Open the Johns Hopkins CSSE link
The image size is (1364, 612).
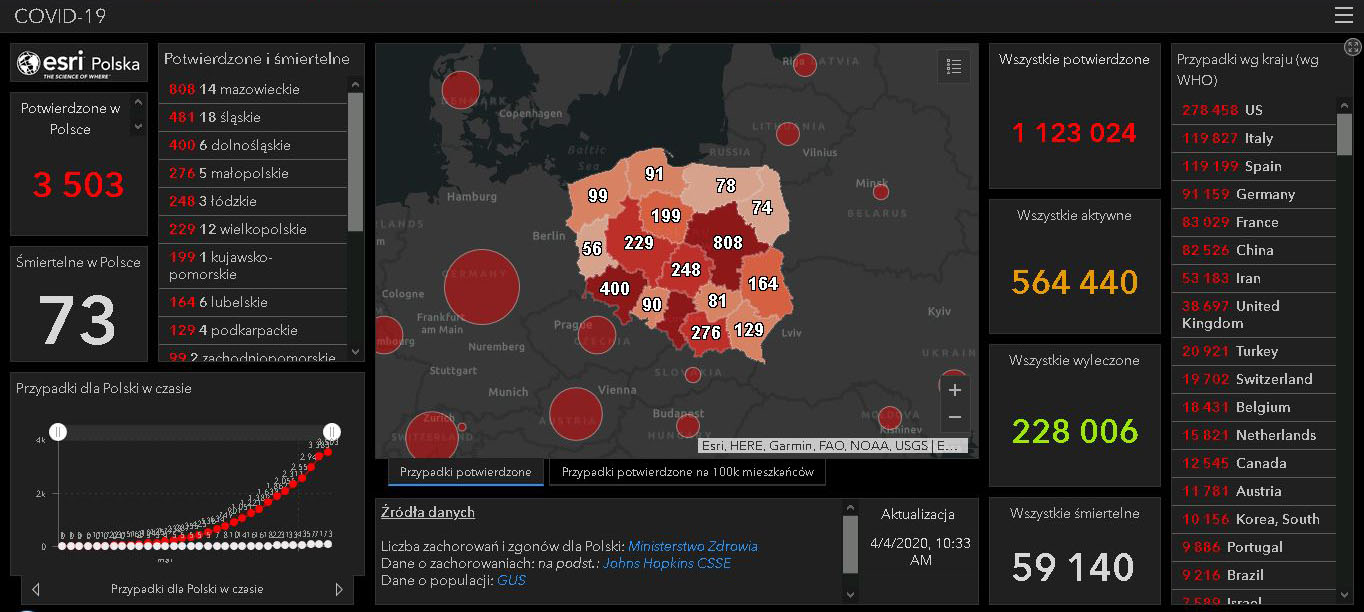click(x=666, y=563)
